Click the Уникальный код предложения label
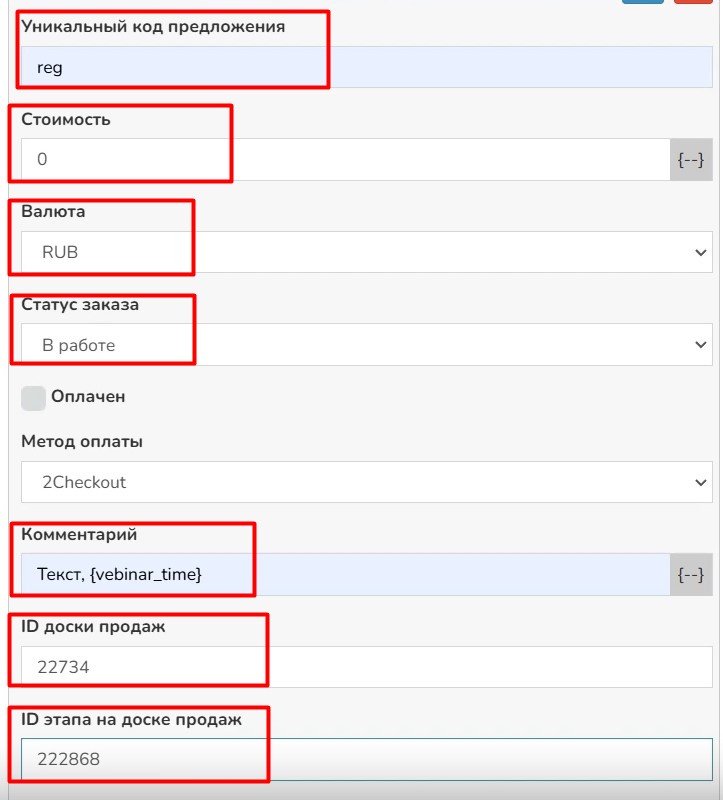This screenshot has height=800, width=723. click(153, 27)
